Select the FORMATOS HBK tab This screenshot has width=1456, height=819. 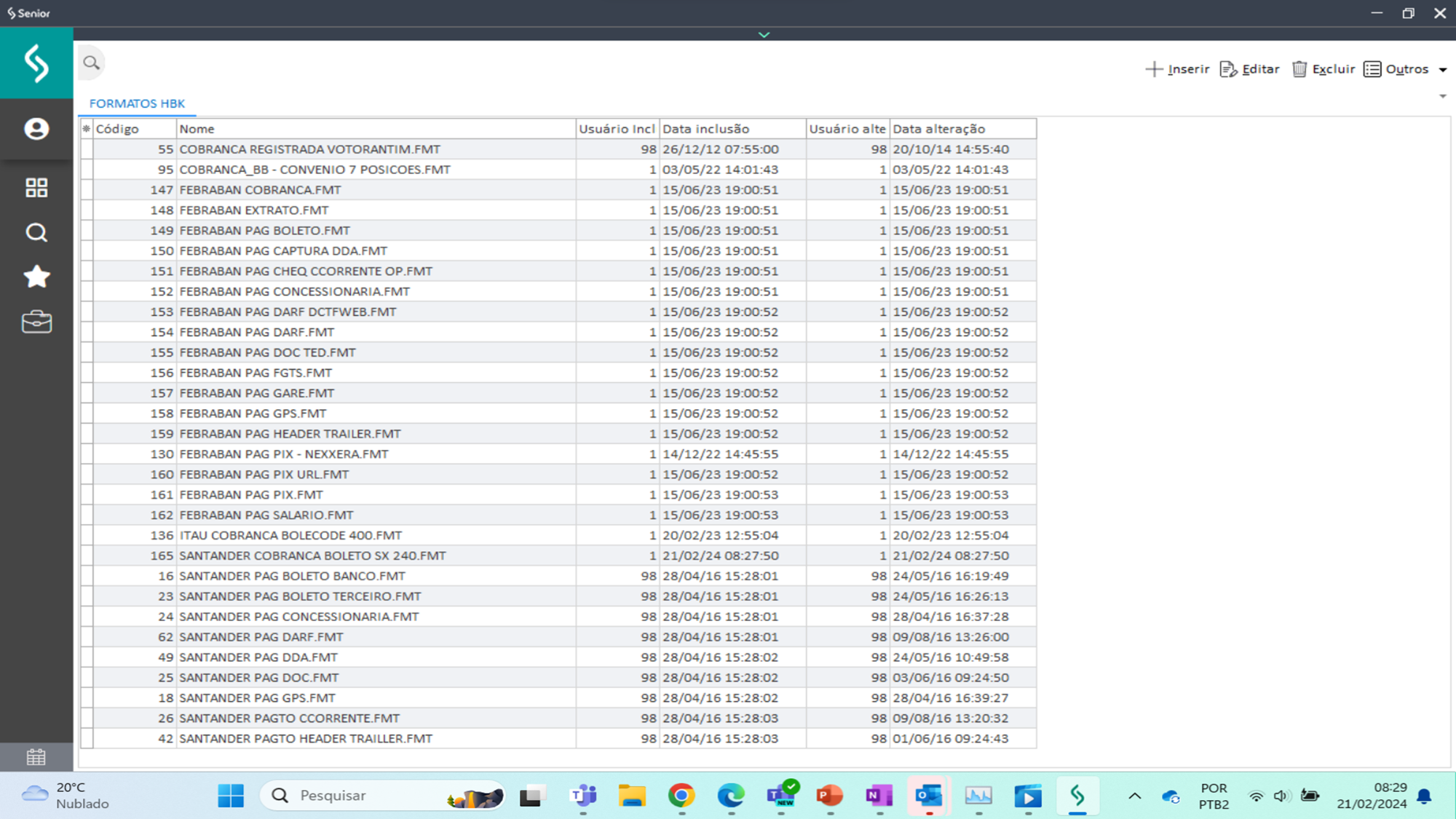tap(137, 103)
